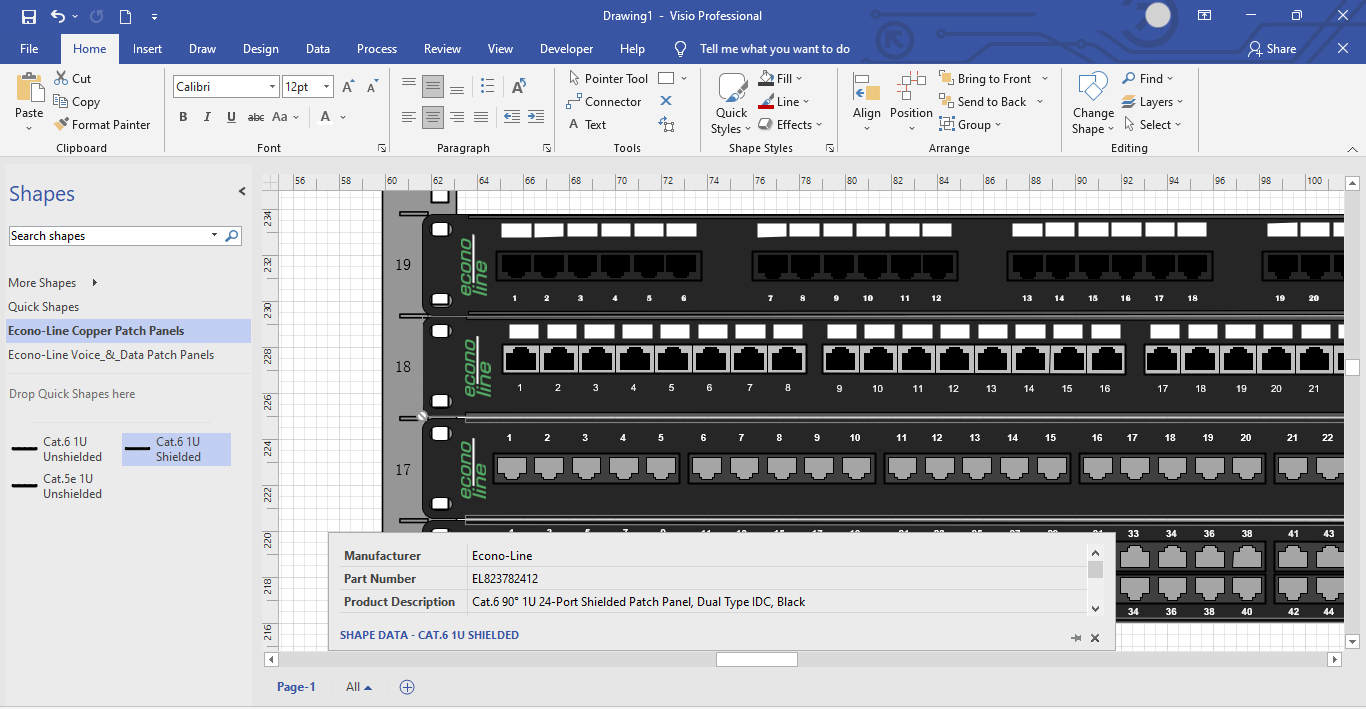Expand the font size dropdown
Viewport: 1366px width, 709px height.
326,87
